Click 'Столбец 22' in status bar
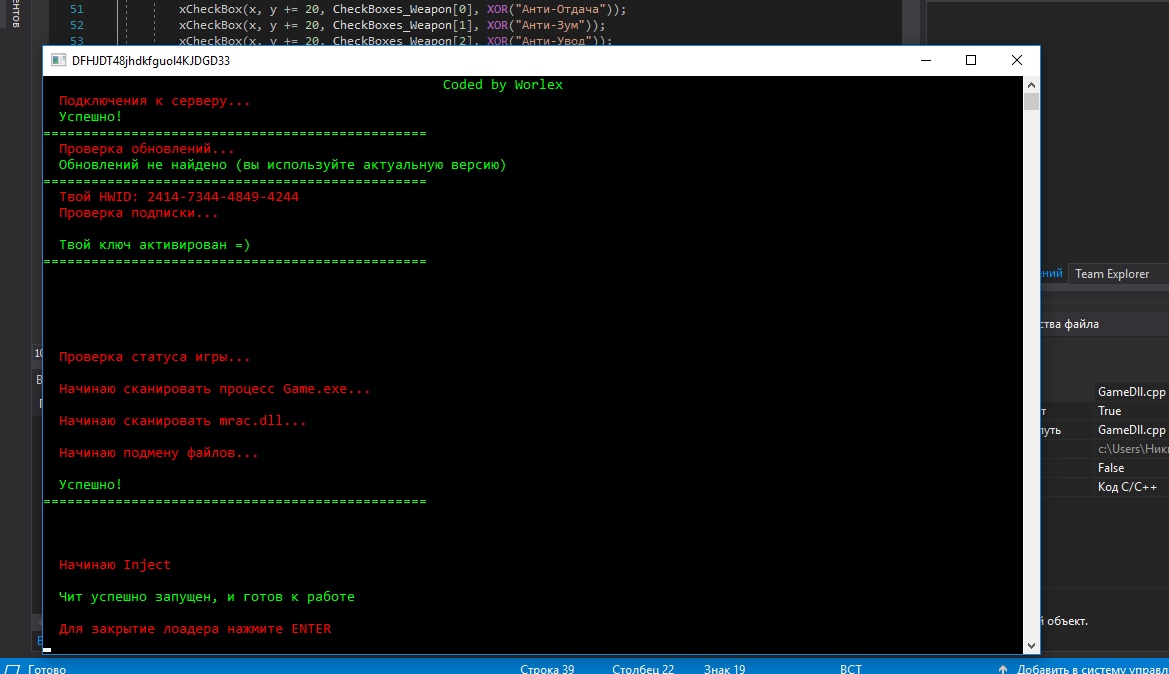This screenshot has height=674, width=1169. 643,669
